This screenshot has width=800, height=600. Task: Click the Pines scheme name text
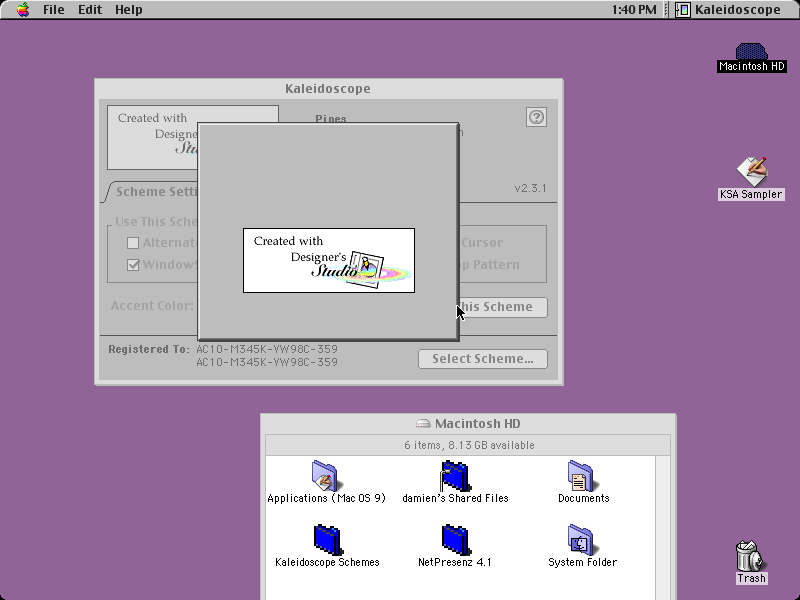[x=331, y=118]
